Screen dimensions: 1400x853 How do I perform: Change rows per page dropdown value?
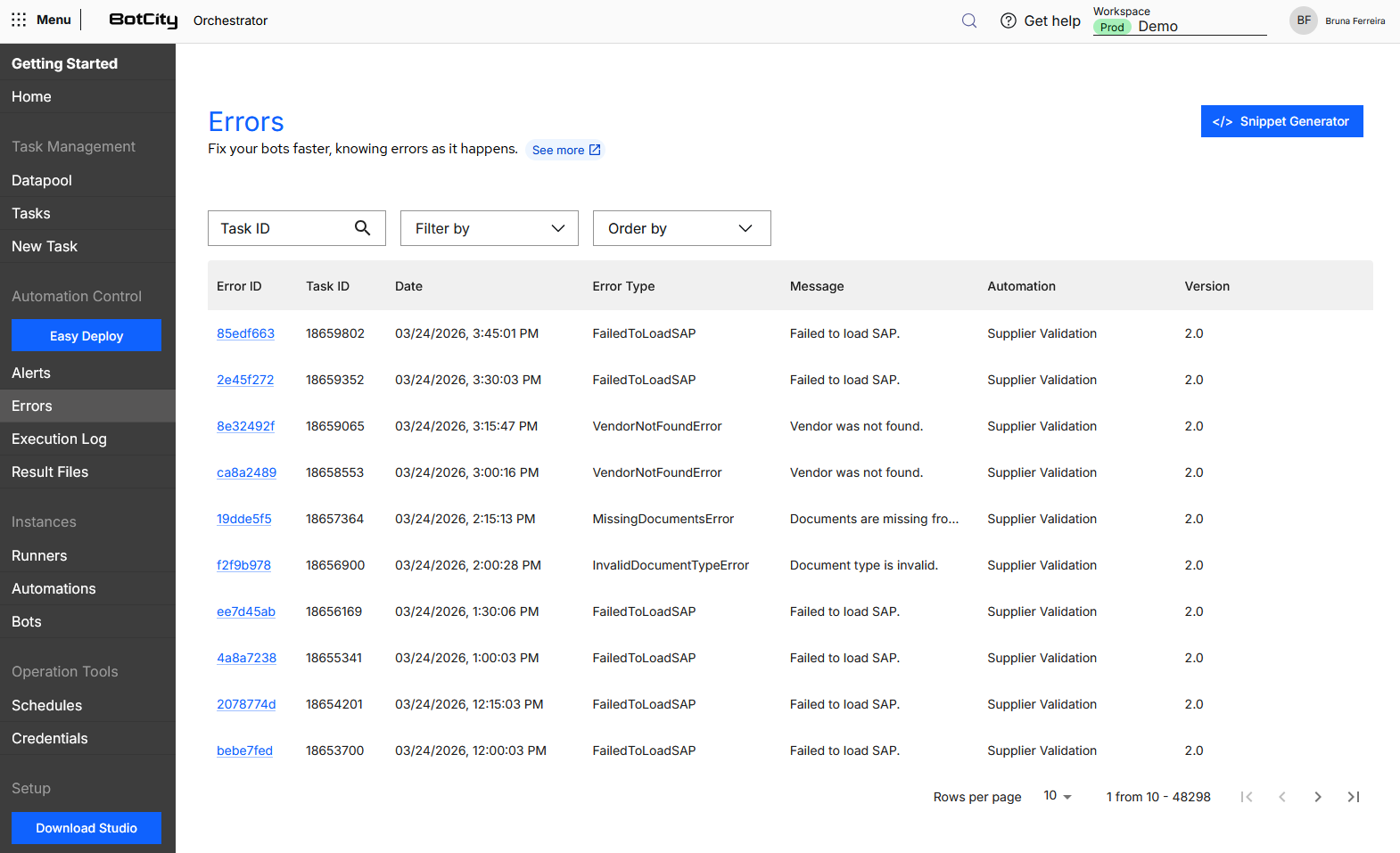(1058, 796)
